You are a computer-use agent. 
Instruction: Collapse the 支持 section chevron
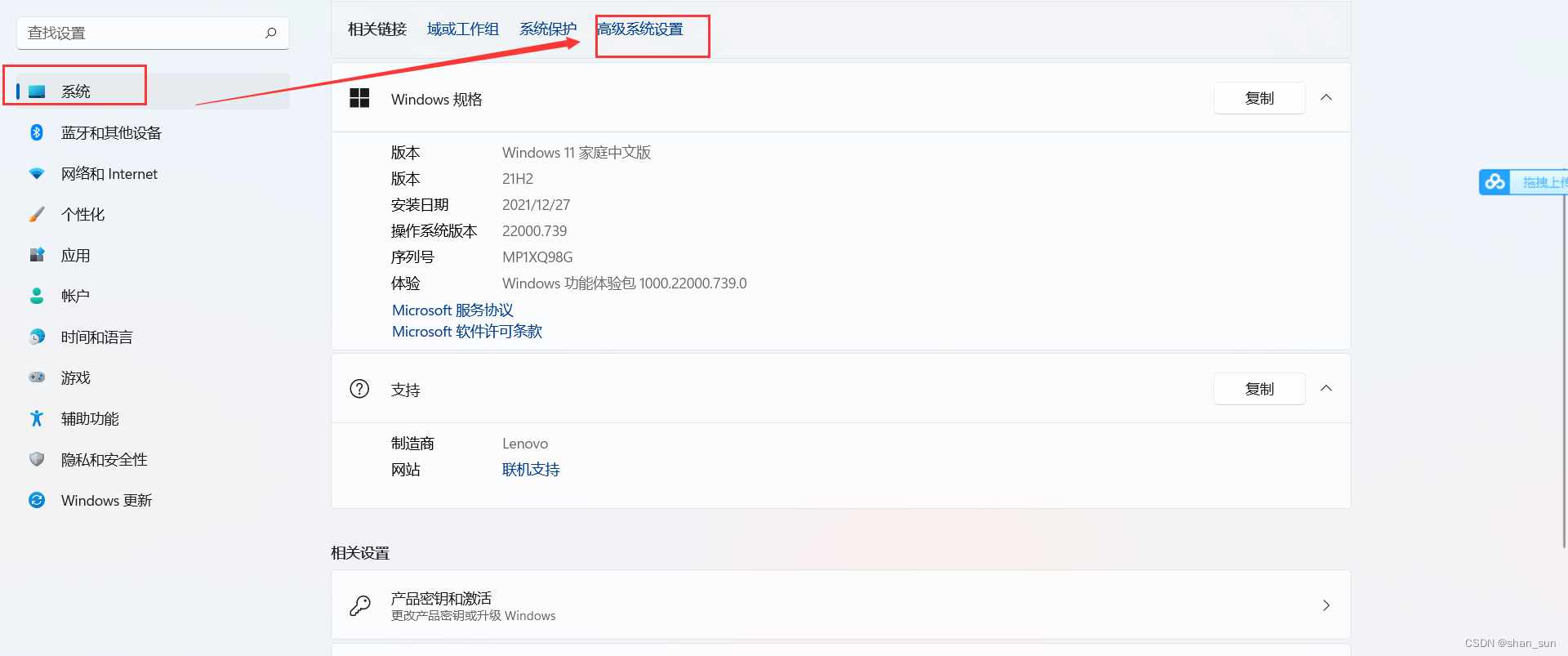pyautogui.click(x=1326, y=389)
